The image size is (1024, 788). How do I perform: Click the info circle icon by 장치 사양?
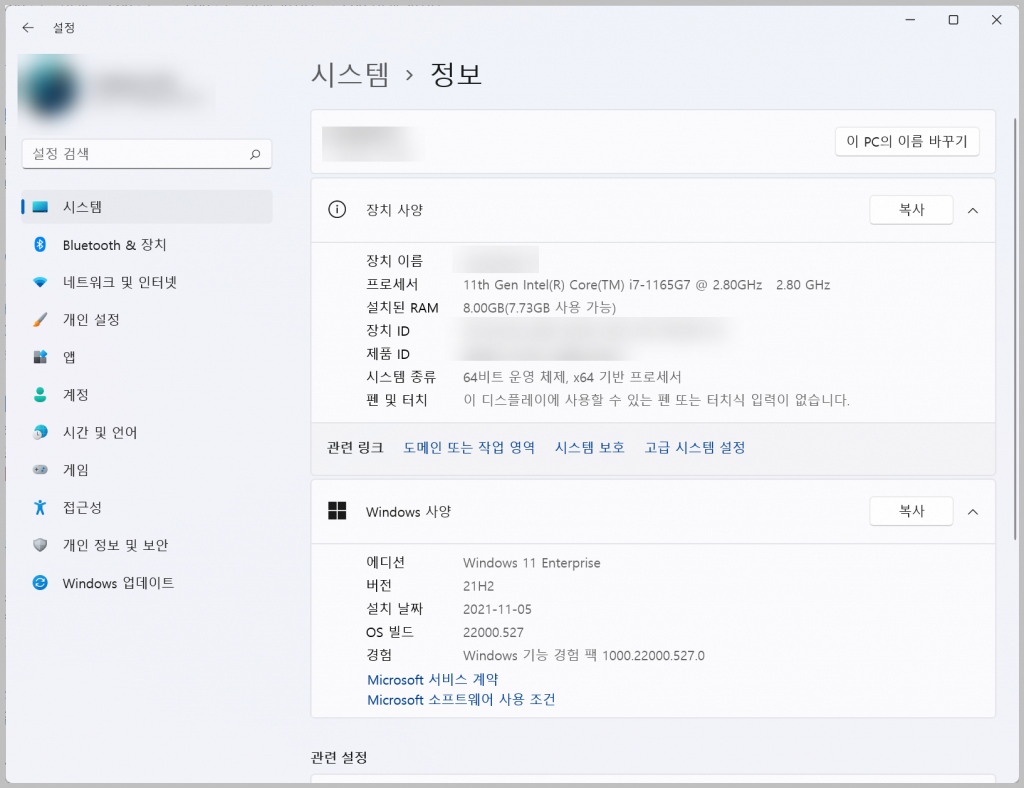click(337, 210)
